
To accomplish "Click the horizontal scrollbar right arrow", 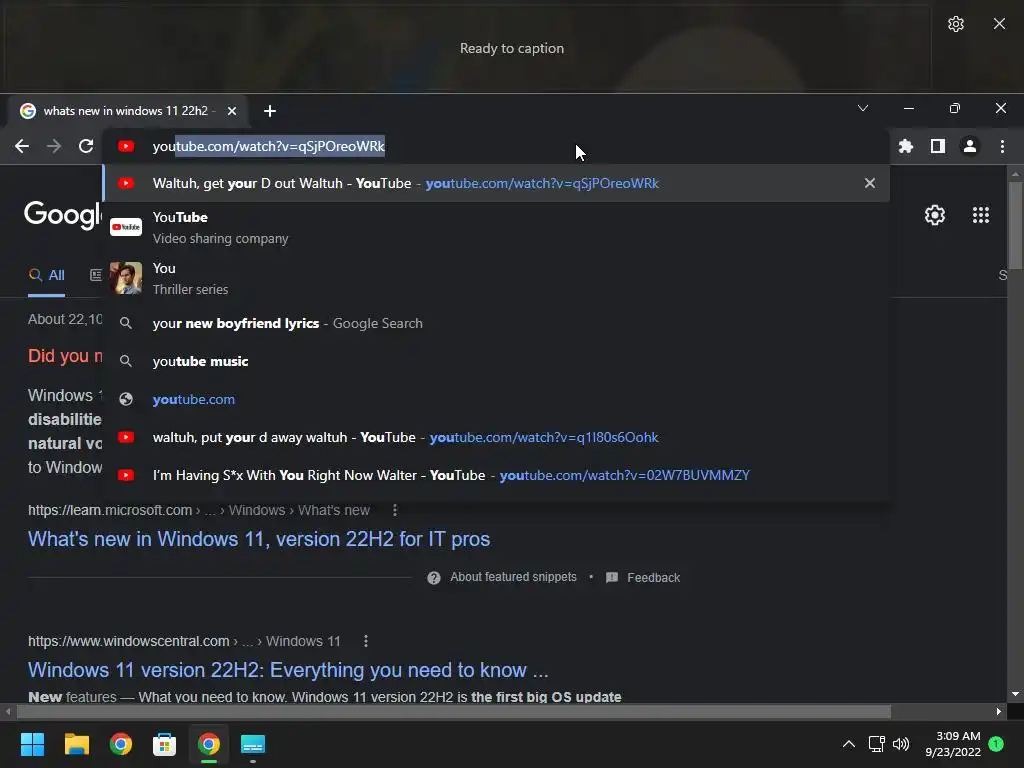I will [x=999, y=711].
